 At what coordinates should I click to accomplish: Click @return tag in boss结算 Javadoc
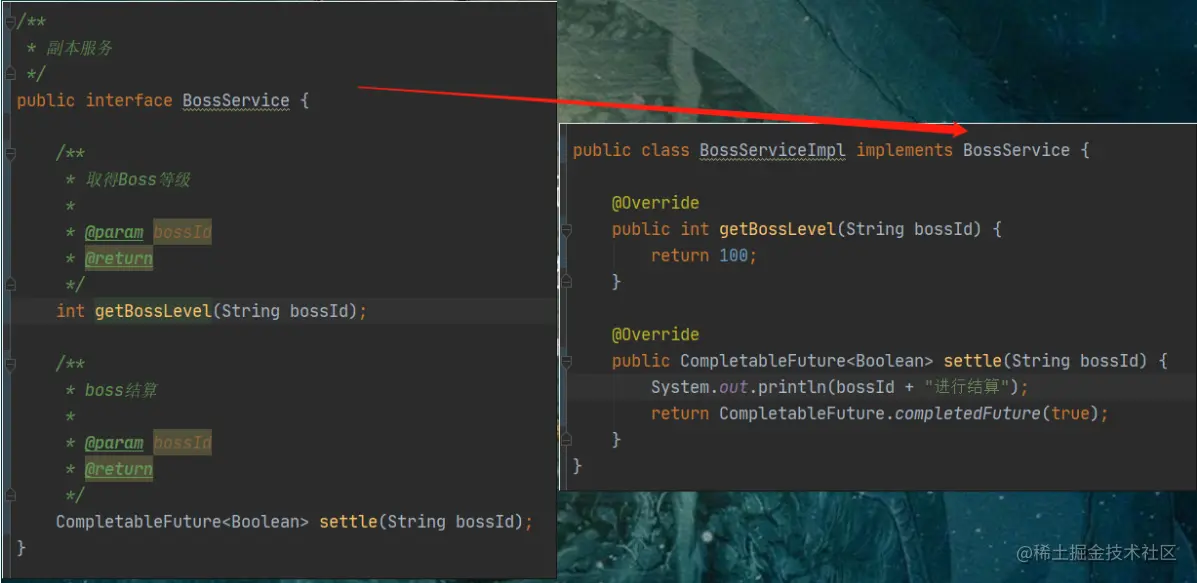tap(118, 469)
